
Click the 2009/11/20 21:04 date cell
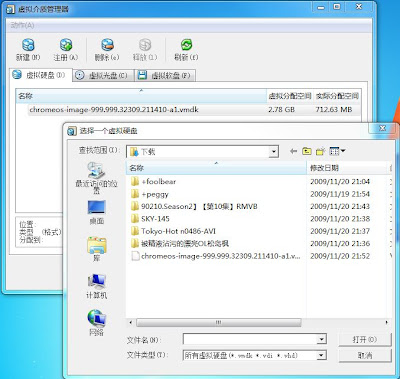340,182
